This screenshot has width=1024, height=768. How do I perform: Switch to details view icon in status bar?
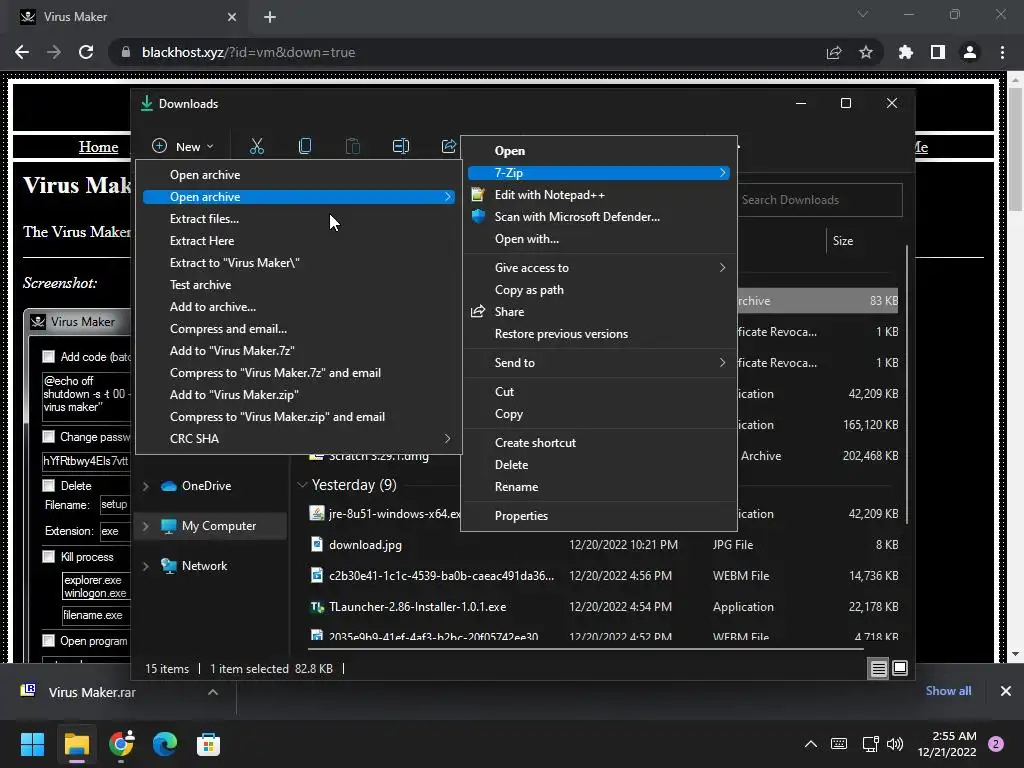click(x=878, y=669)
